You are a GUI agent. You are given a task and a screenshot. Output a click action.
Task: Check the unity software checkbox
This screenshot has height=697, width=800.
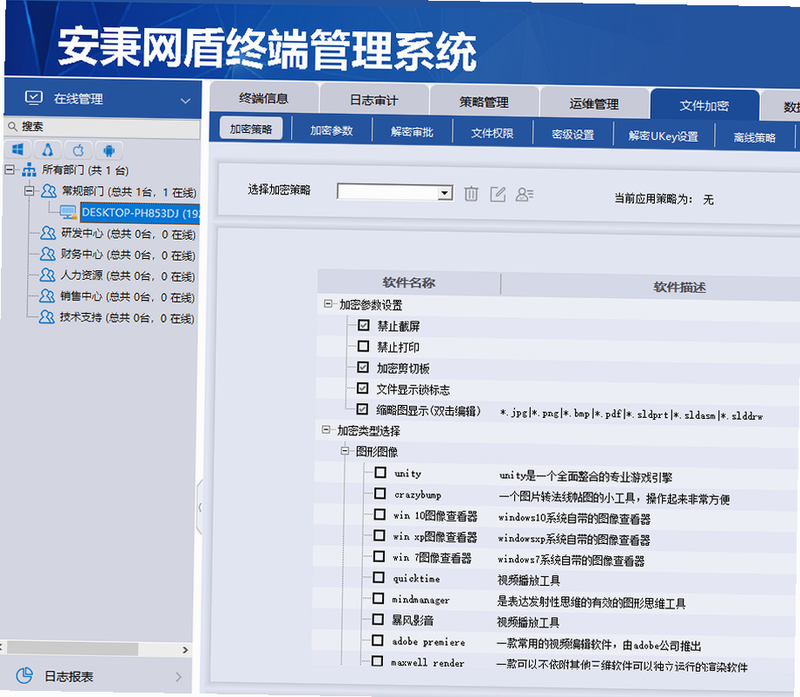coord(380,472)
